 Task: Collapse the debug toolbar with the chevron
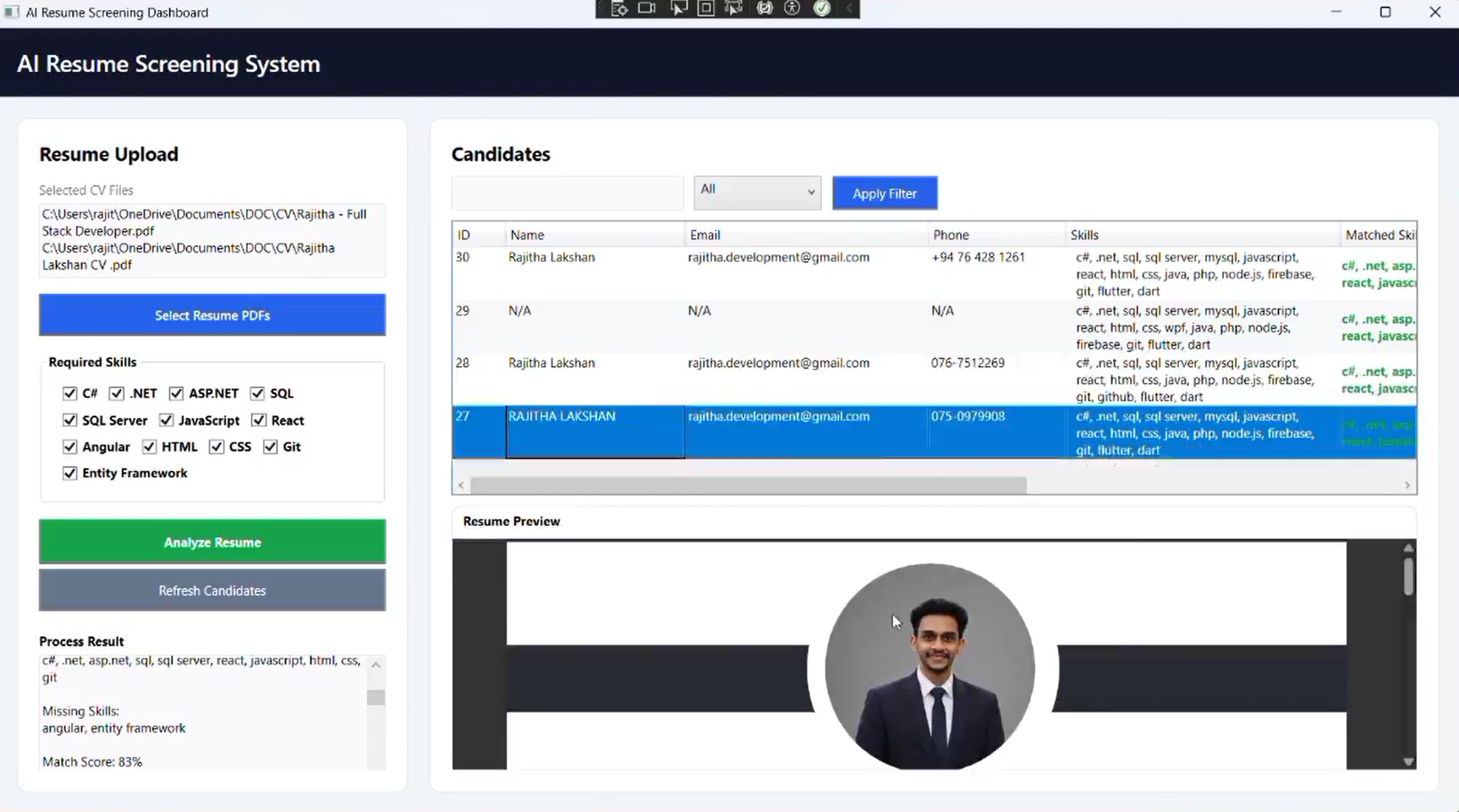pos(850,8)
